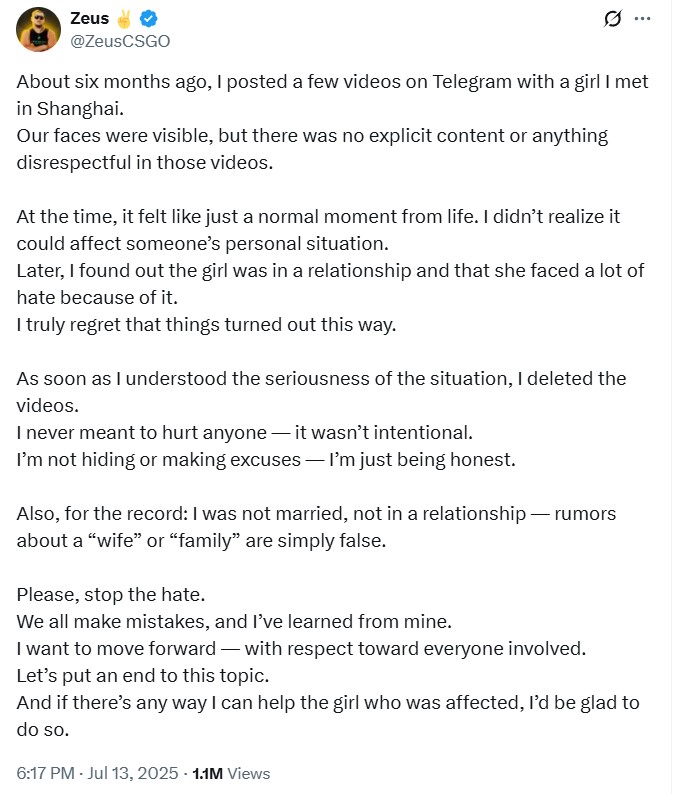This screenshot has height=794, width=683.
Task: Open Zeus's profile picture avatar
Action: pos(39,30)
